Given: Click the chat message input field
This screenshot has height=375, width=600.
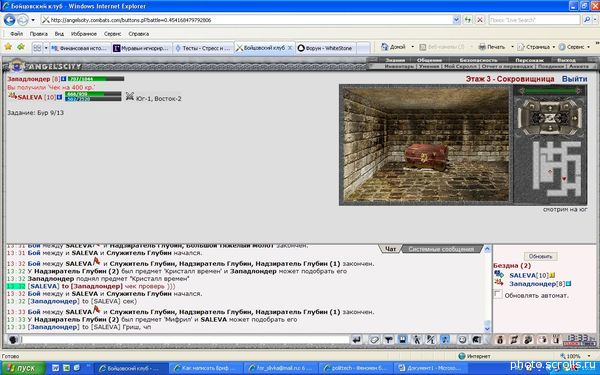Looking at the screenshot, I should 185,339.
